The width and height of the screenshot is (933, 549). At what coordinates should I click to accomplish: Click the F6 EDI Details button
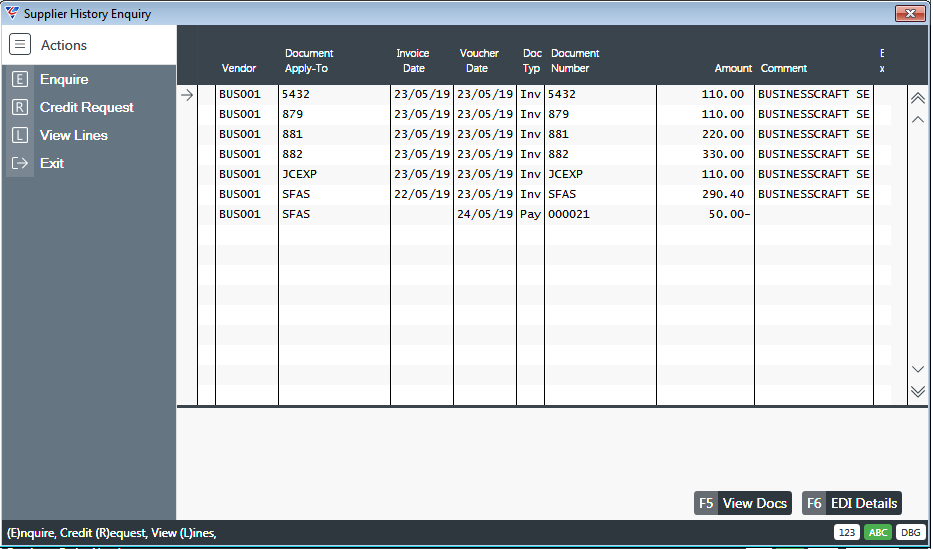[851, 503]
